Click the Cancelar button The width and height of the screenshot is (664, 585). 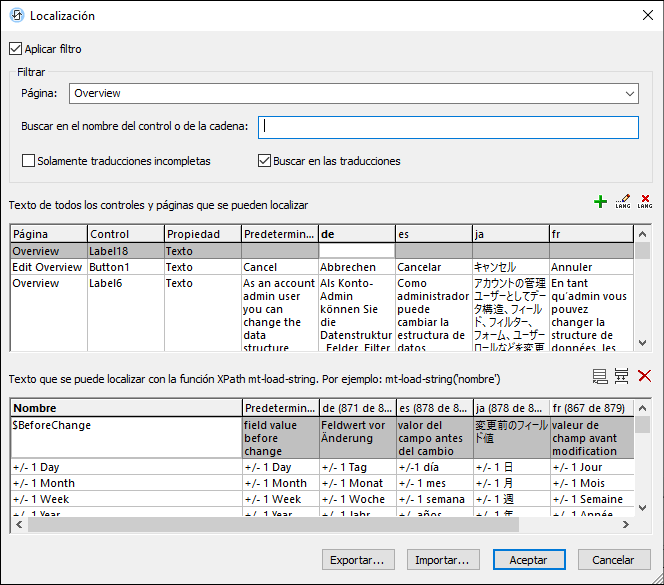613,560
